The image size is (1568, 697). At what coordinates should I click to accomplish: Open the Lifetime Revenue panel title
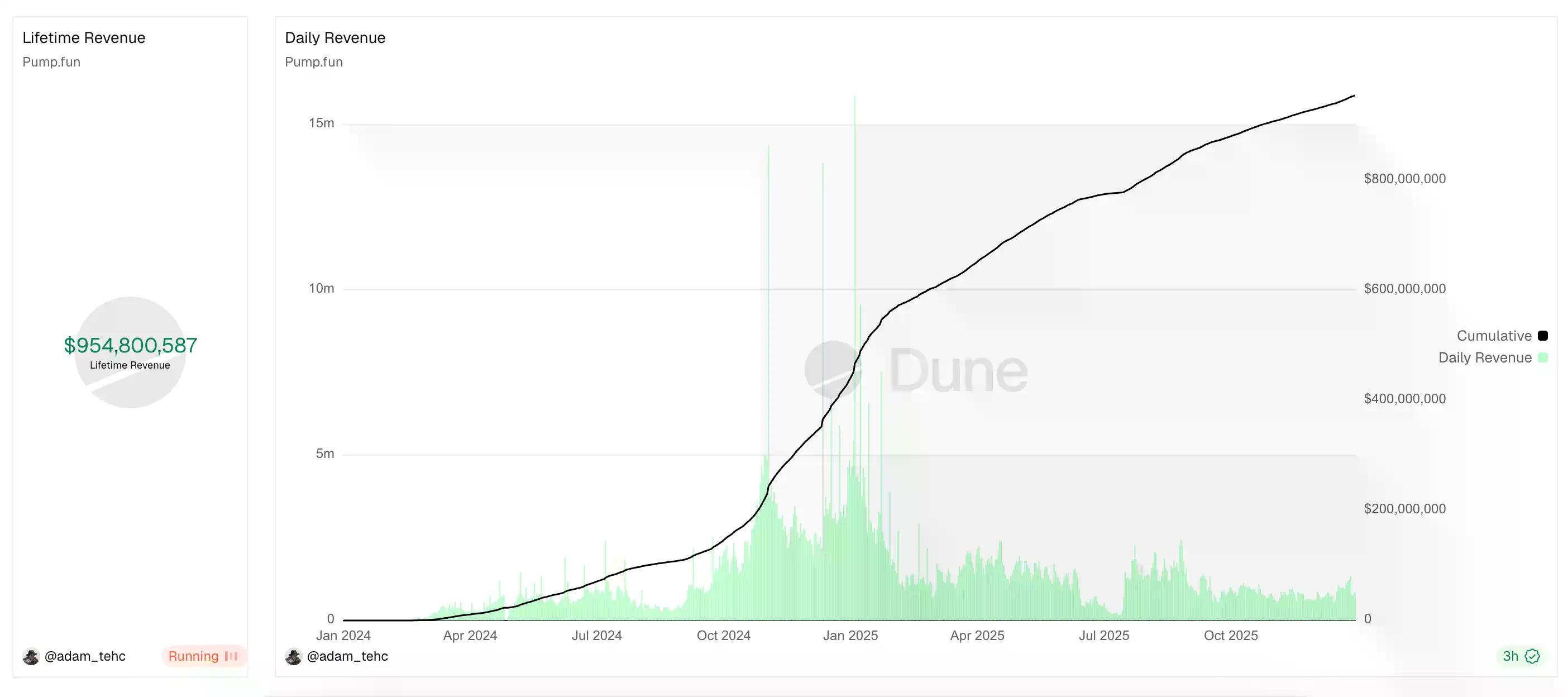84,38
